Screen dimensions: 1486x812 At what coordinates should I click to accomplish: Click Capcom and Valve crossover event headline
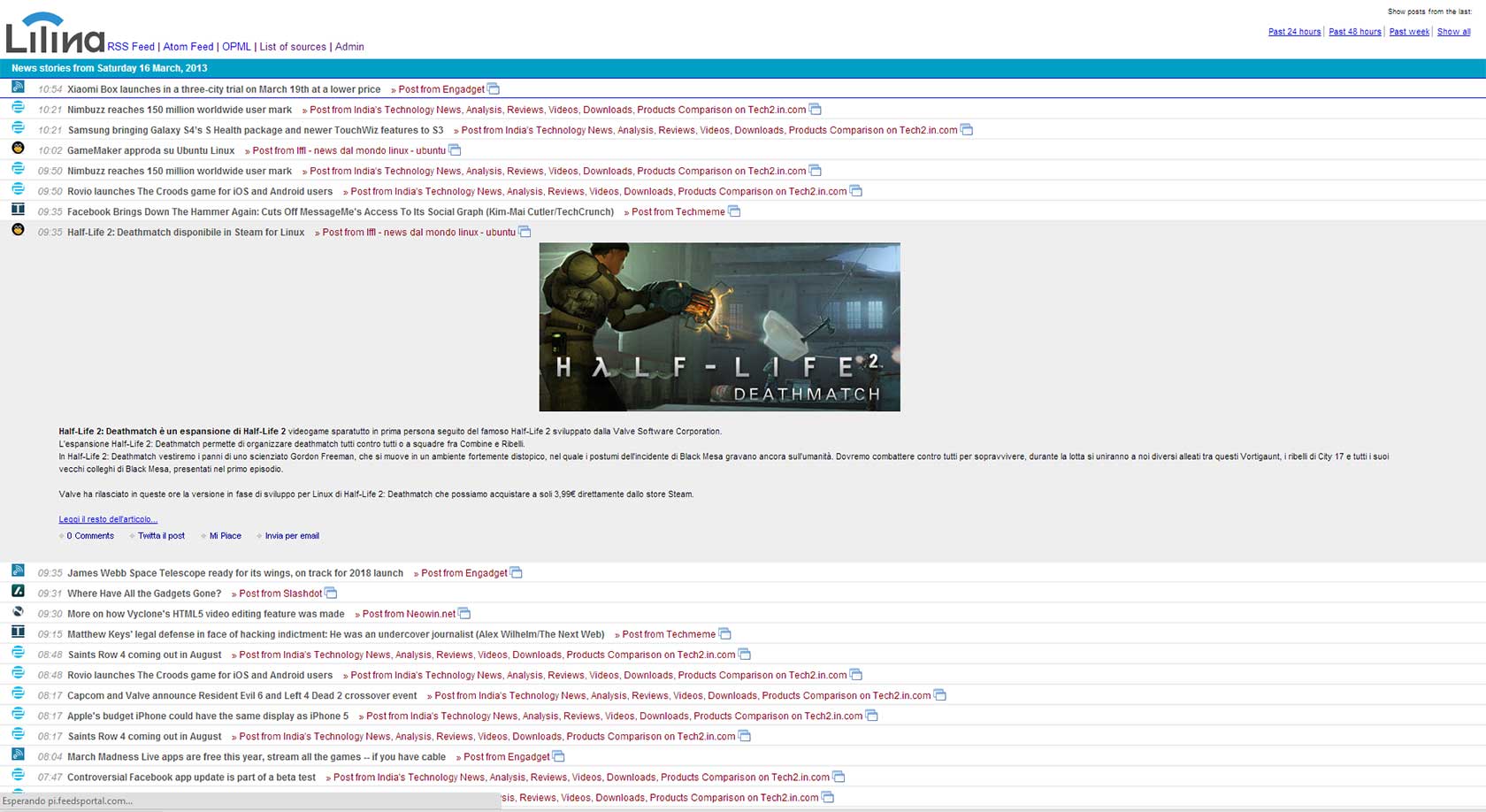pos(242,696)
